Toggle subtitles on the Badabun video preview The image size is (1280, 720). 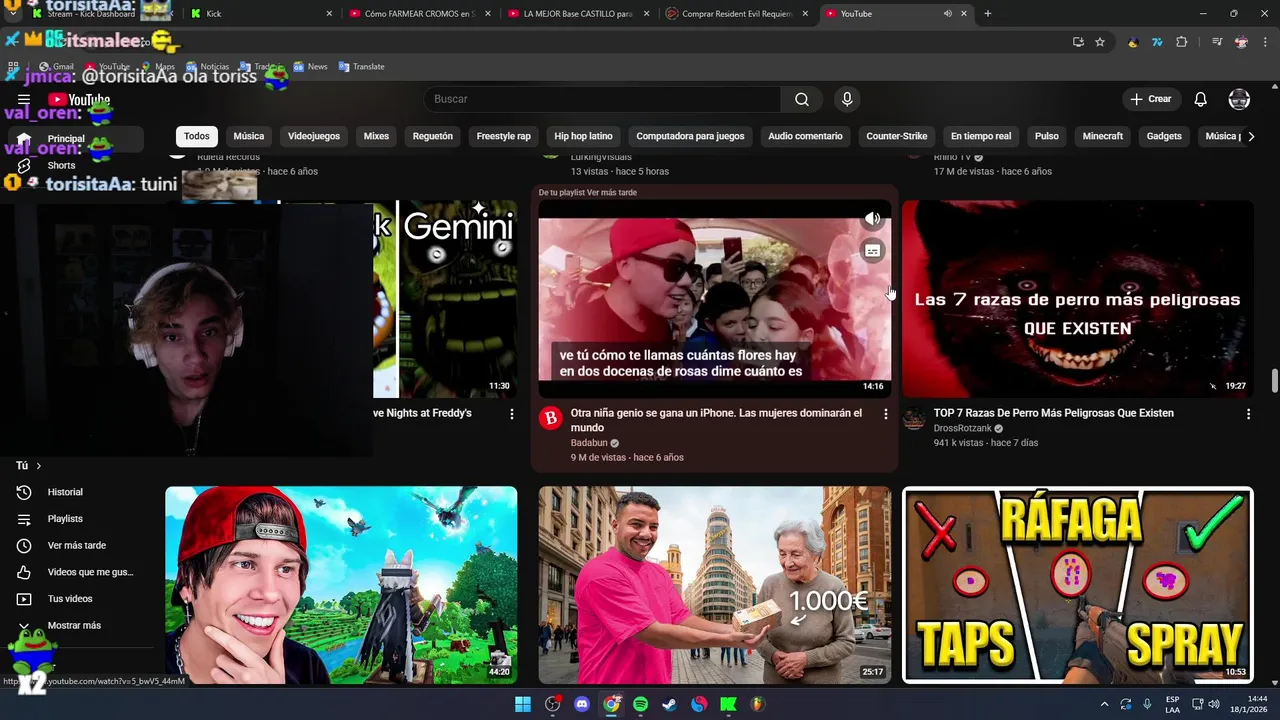(x=873, y=251)
